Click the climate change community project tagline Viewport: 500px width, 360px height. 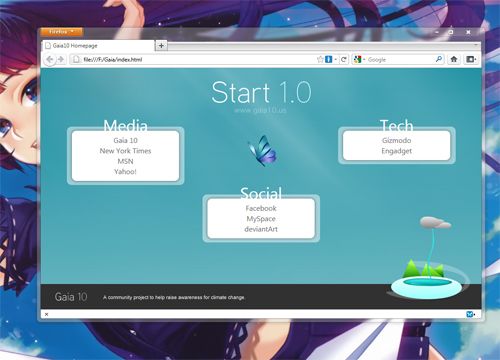174,297
